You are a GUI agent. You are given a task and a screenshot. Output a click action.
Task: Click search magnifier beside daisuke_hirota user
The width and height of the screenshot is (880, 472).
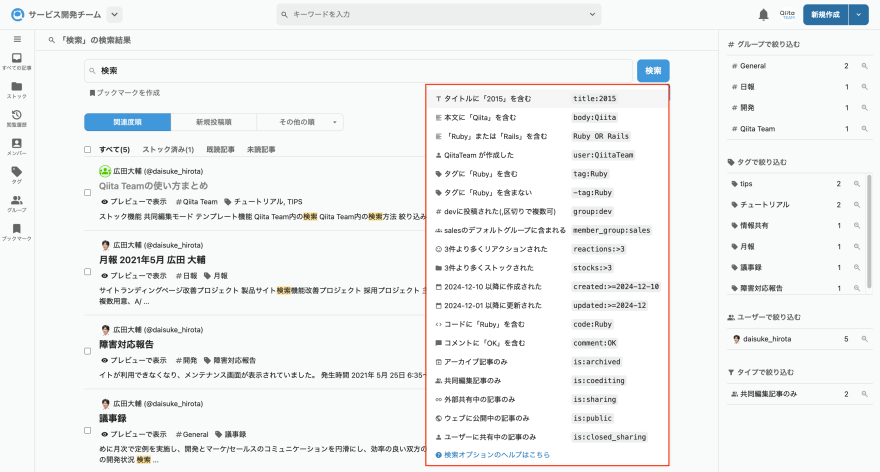tap(865, 339)
